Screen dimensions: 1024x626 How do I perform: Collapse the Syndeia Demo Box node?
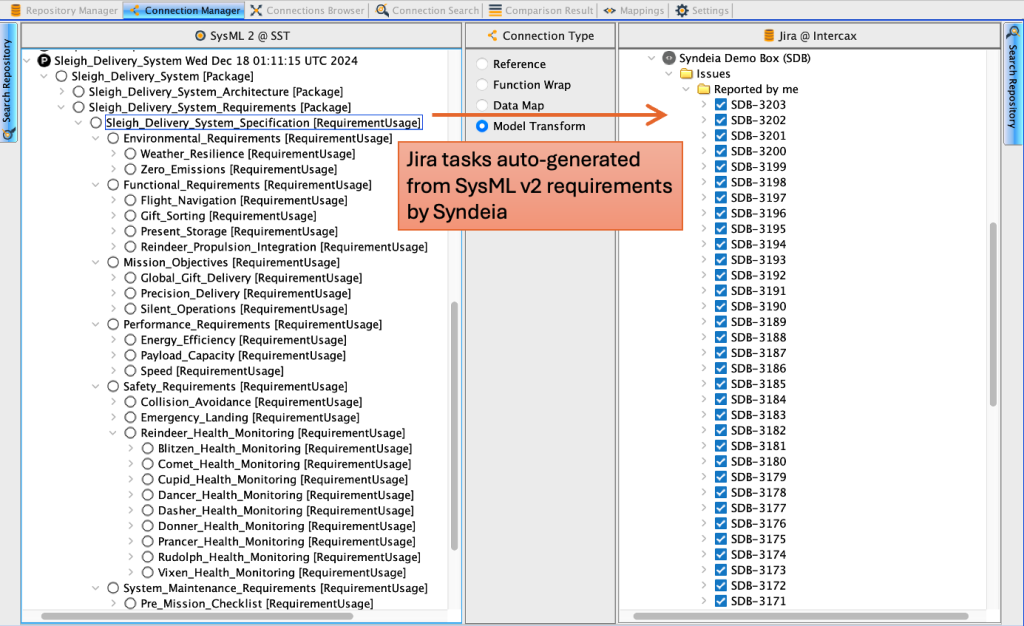[651, 58]
